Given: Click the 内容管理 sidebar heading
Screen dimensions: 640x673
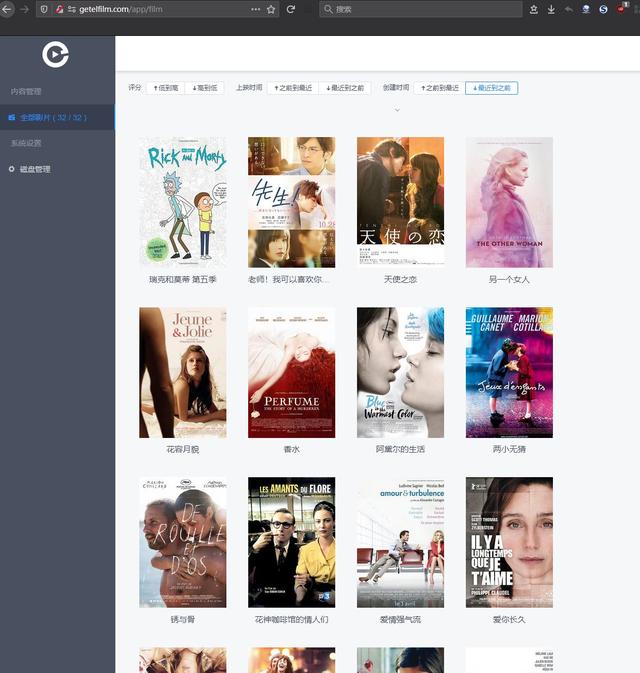Looking at the screenshot, I should click(26, 91).
